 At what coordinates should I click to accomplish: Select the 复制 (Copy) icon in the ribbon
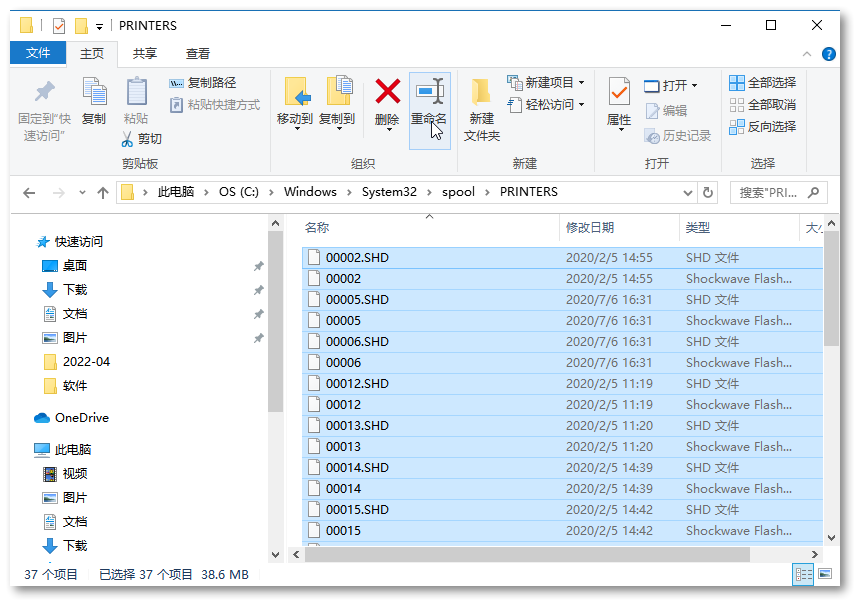tap(95, 100)
